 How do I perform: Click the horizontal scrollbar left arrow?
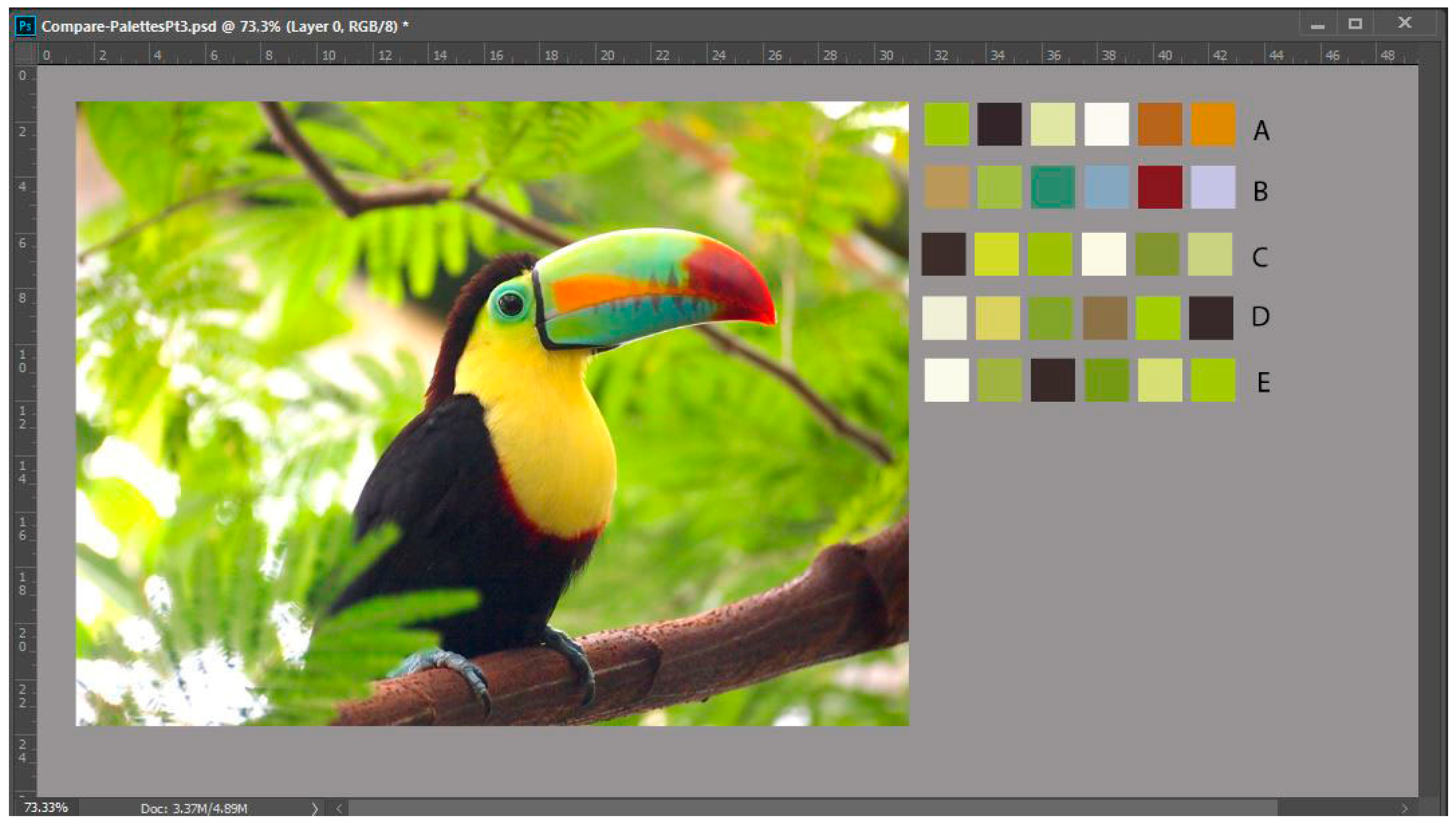339,808
